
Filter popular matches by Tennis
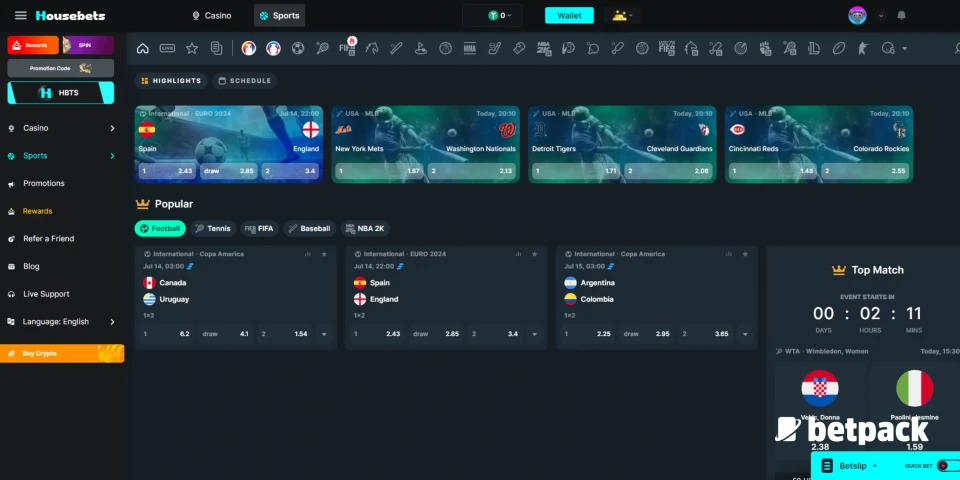tap(213, 228)
